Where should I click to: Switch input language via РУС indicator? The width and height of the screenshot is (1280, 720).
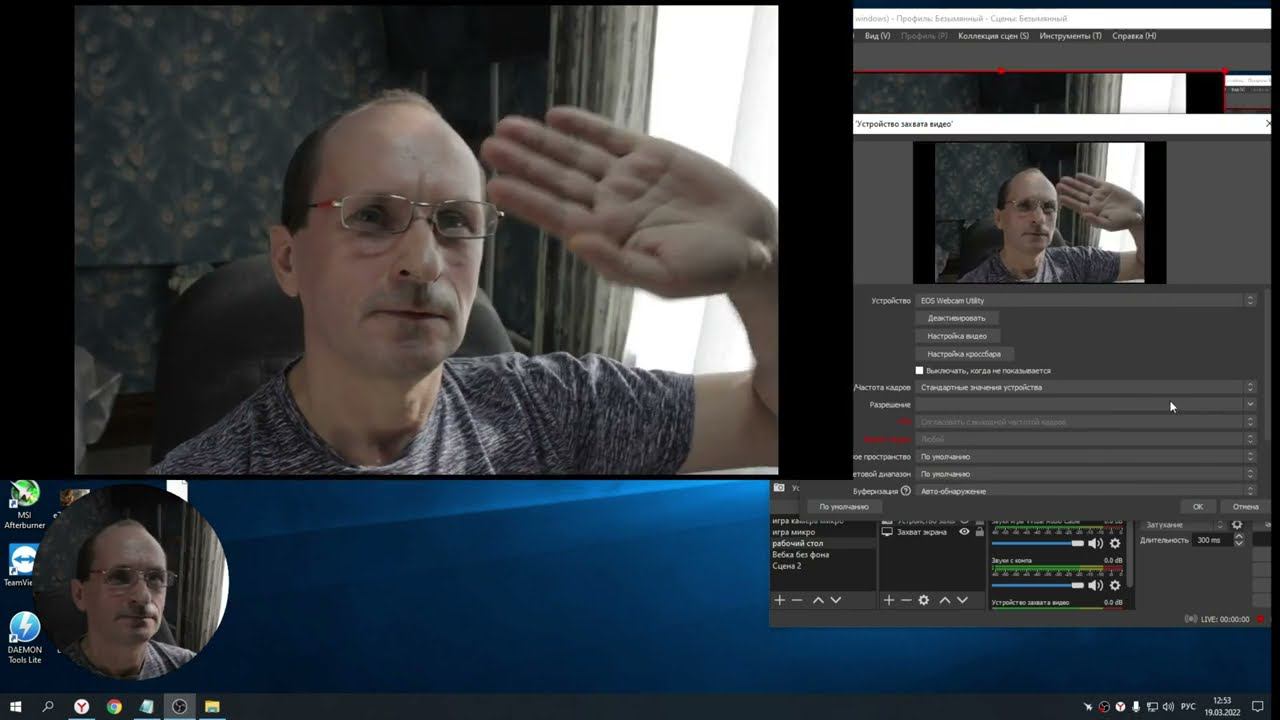pos(1189,707)
